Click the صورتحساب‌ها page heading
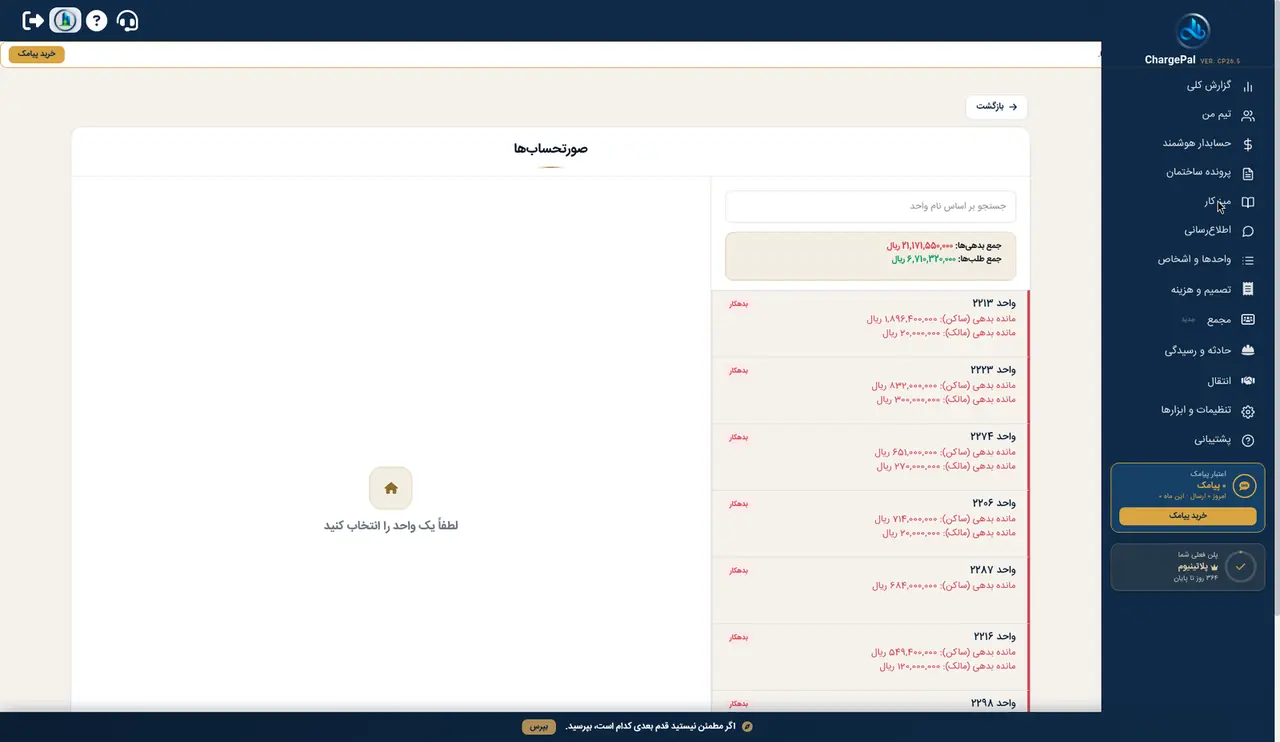Screen dimensions: 1280x742 point(551,149)
